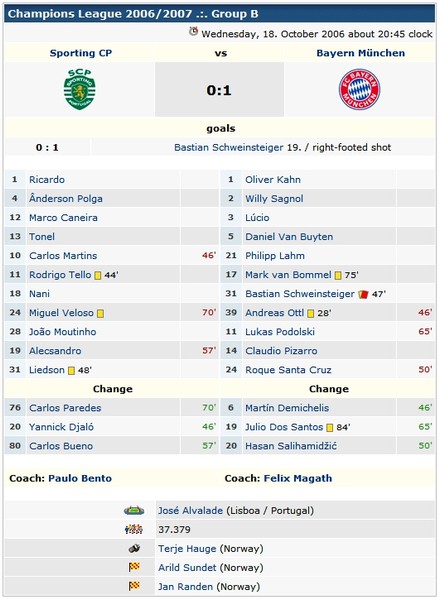This screenshot has width=439, height=599.
Task: Open substitute Hasan Salihamidžić's profile
Action: pos(291,446)
